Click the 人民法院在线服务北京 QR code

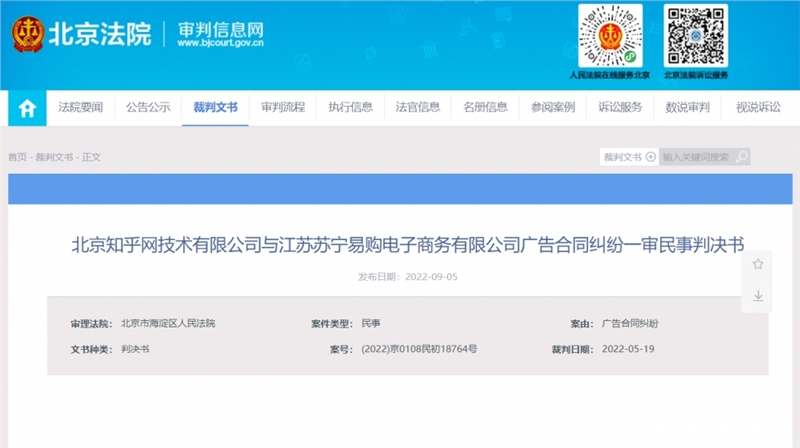pyautogui.click(x=609, y=34)
